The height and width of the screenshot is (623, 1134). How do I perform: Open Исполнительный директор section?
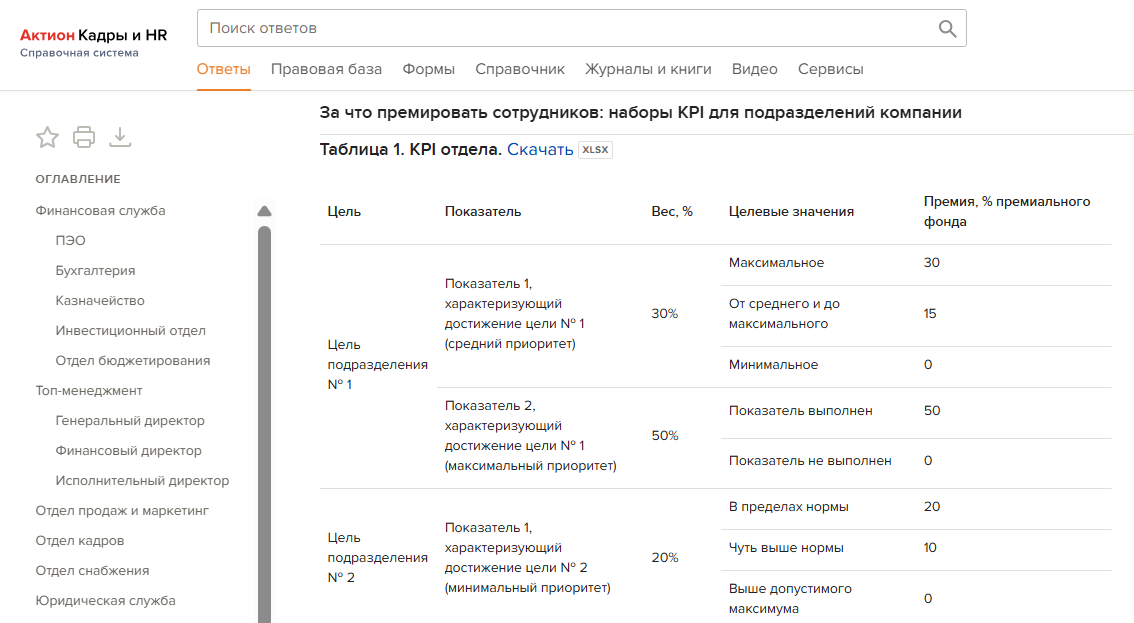(x=142, y=480)
